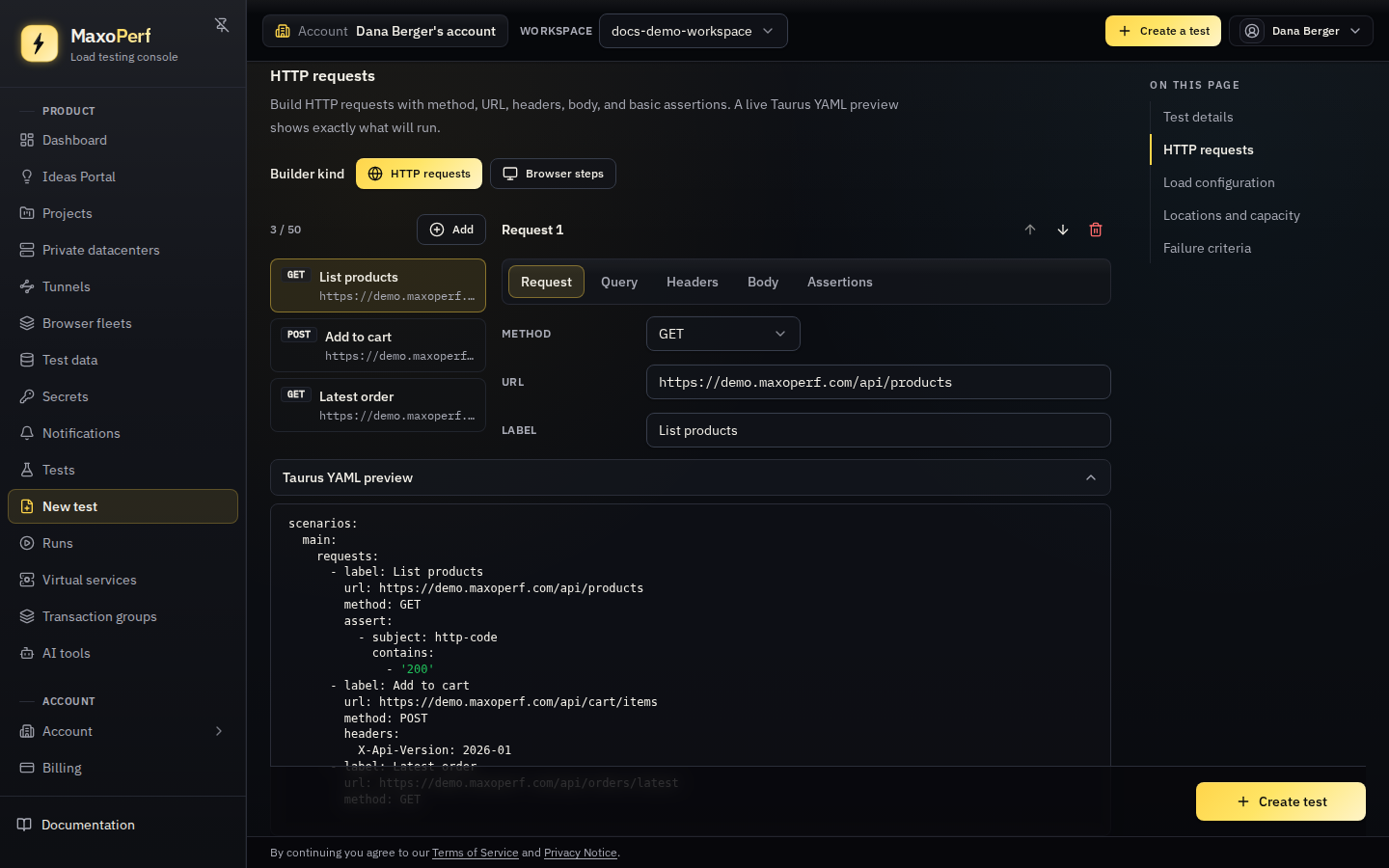This screenshot has height=868, width=1389.
Task: View Notifications in sidebar
Action: coord(123,433)
